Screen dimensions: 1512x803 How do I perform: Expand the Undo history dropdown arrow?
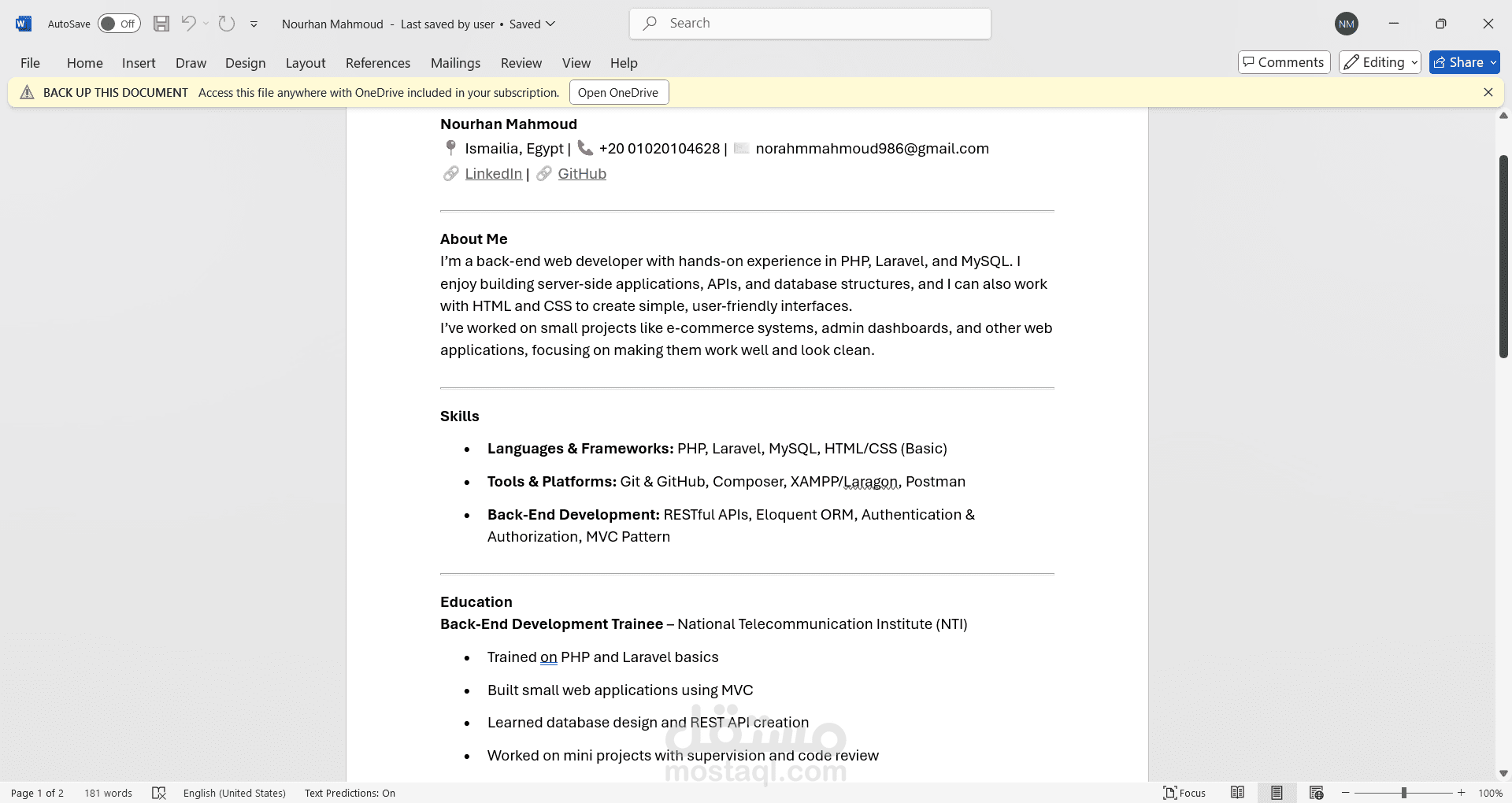click(206, 24)
